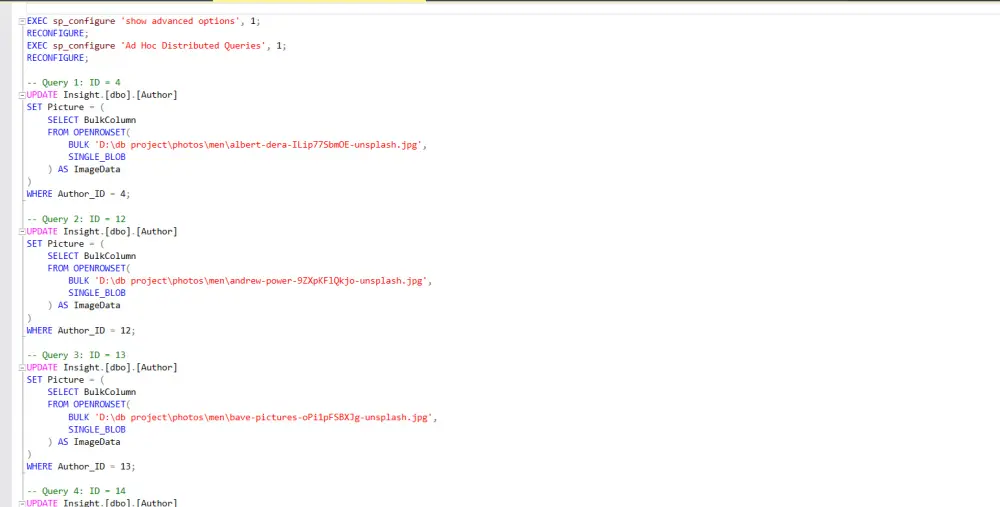Viewport: 1000px width, 507px height.
Task: Click the line 'WHERE Author_ID = 13;'
Action: 81,466
